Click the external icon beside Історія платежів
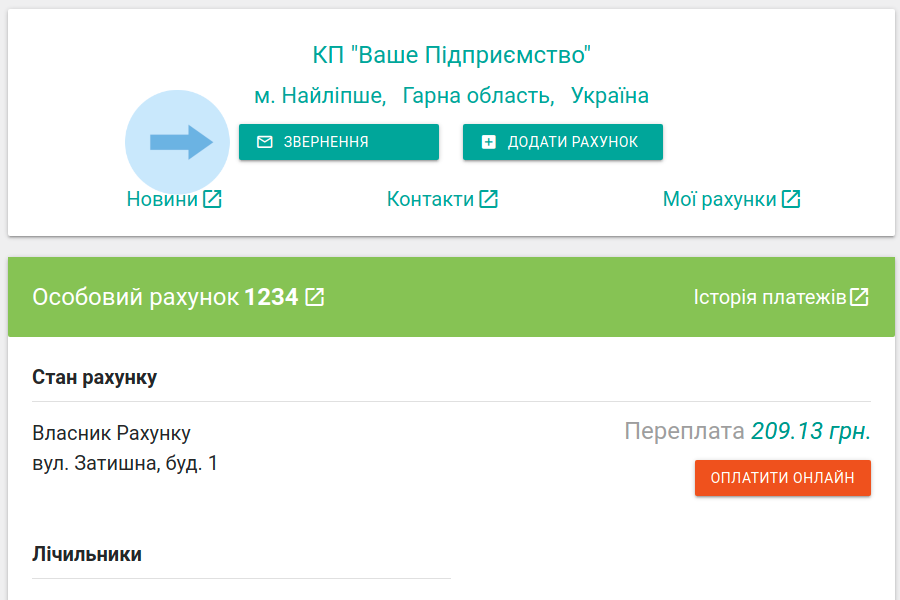Viewport: 900px width, 600px height. pyautogui.click(x=859, y=297)
